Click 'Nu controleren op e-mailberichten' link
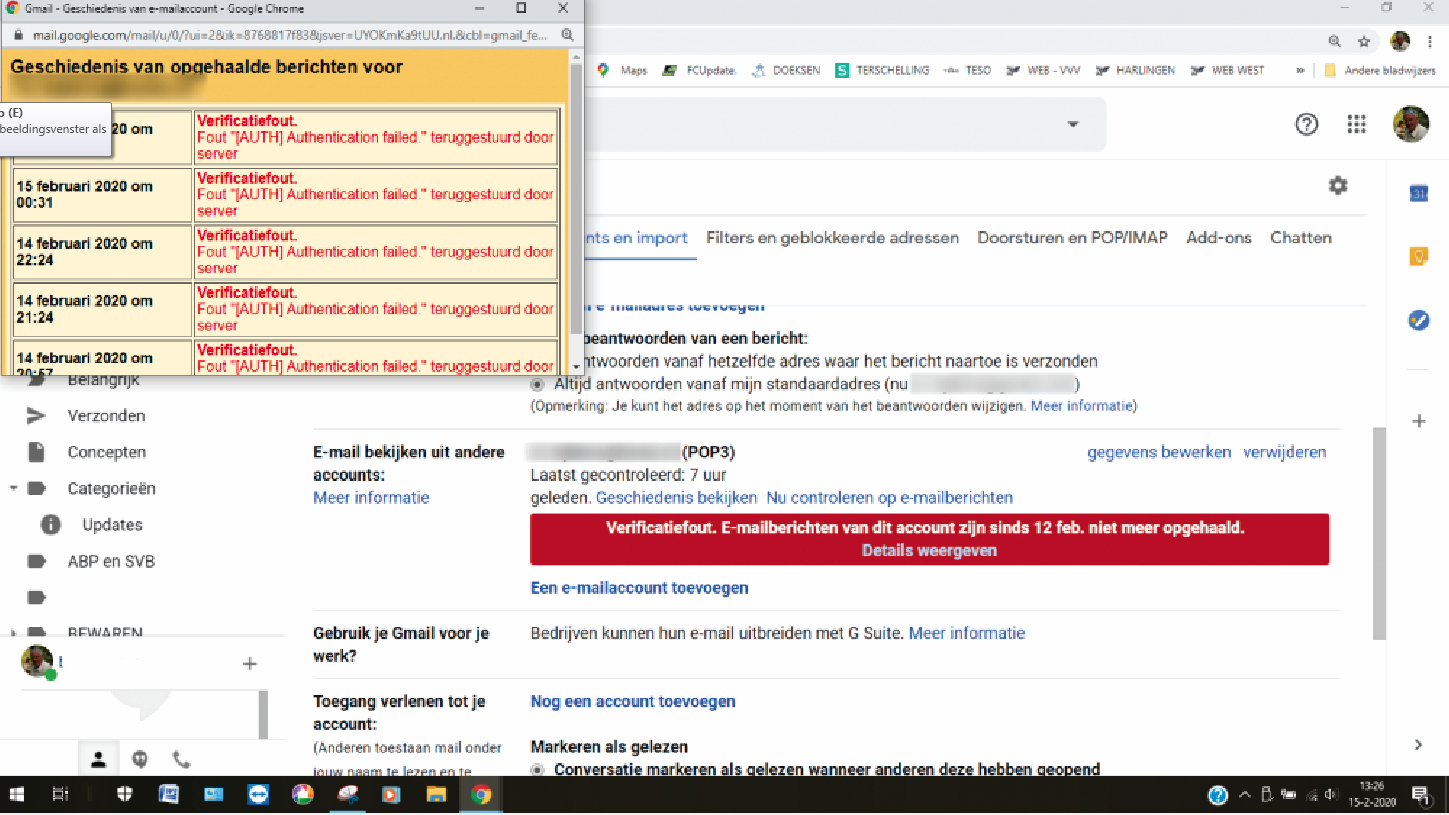 coord(890,498)
